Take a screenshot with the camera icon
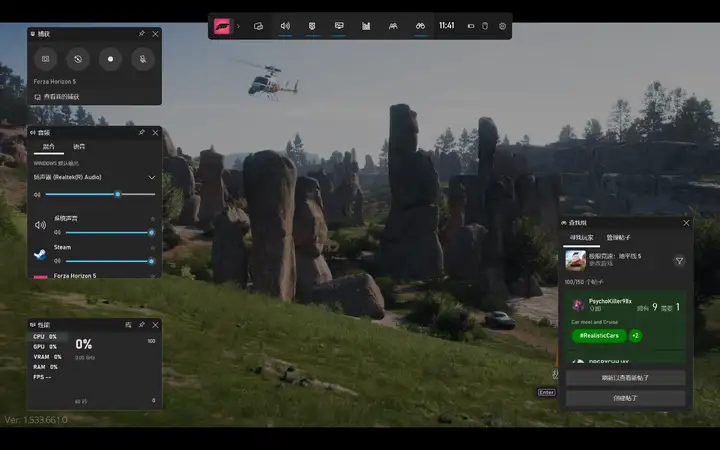The image size is (720, 450). coord(45,59)
